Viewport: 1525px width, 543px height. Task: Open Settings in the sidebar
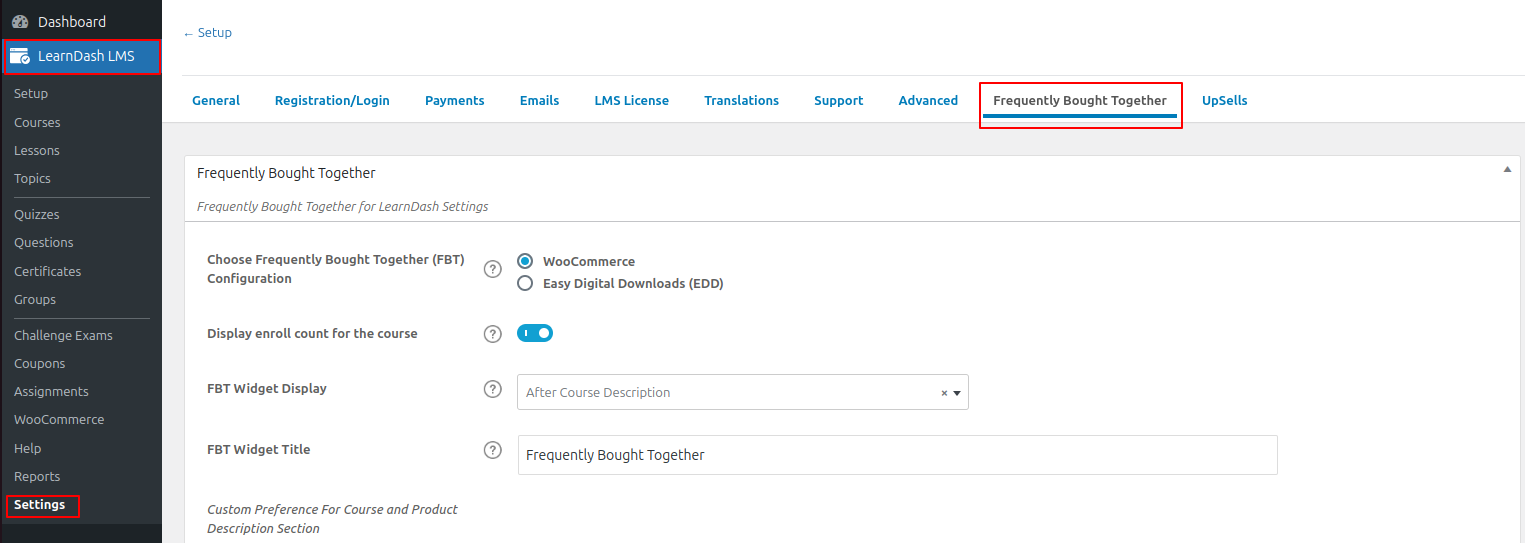(x=40, y=505)
